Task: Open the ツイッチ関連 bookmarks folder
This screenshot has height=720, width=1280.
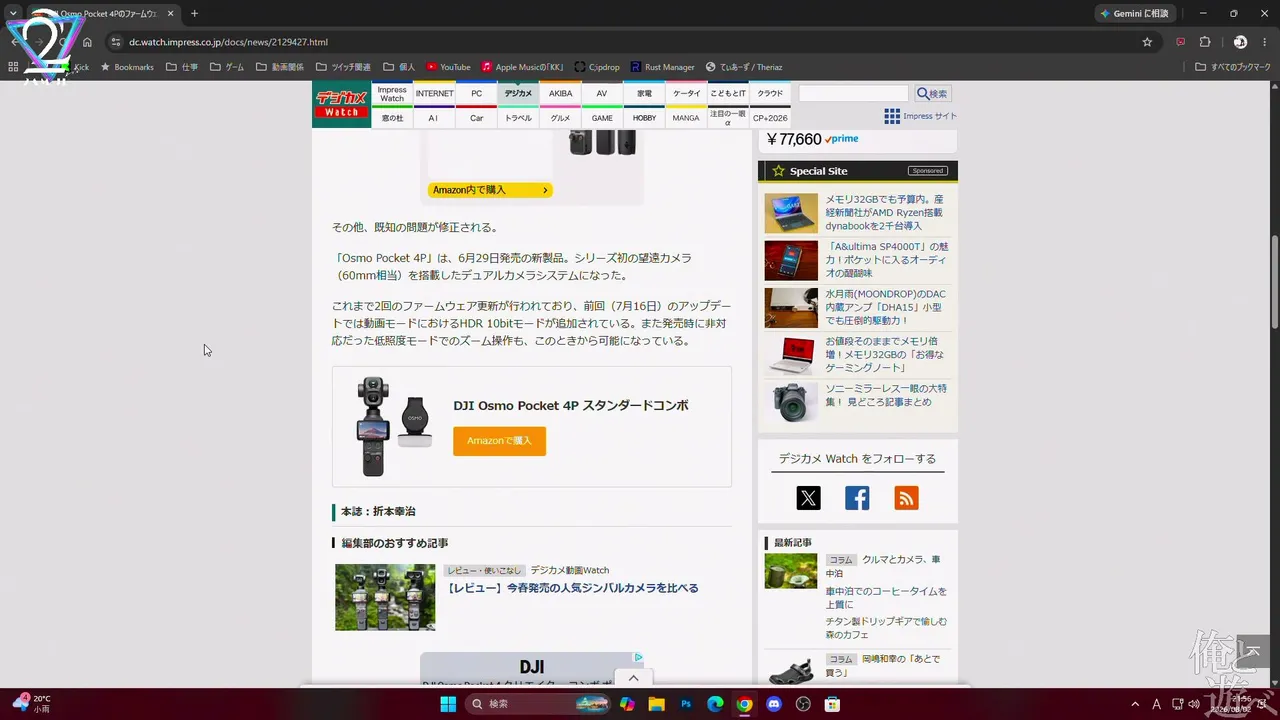Action: [343, 67]
